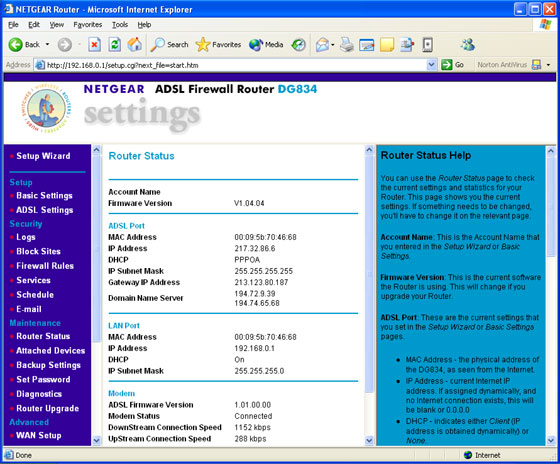Image resolution: width=560 pixels, height=464 pixels.
Task: Click the Edit page icon
Action: 367,45
